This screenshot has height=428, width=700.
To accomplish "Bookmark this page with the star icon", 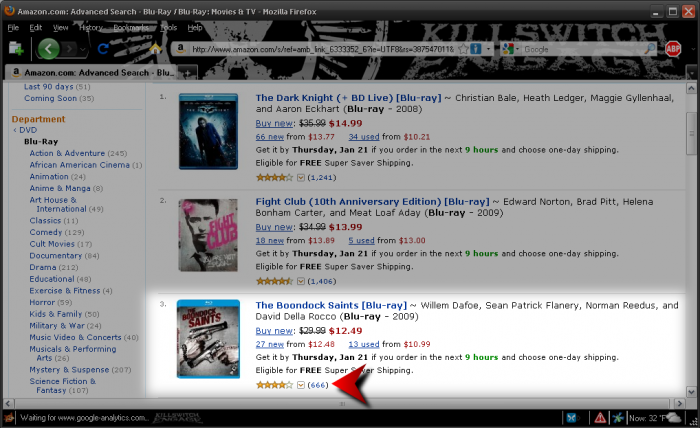I will click(463, 49).
